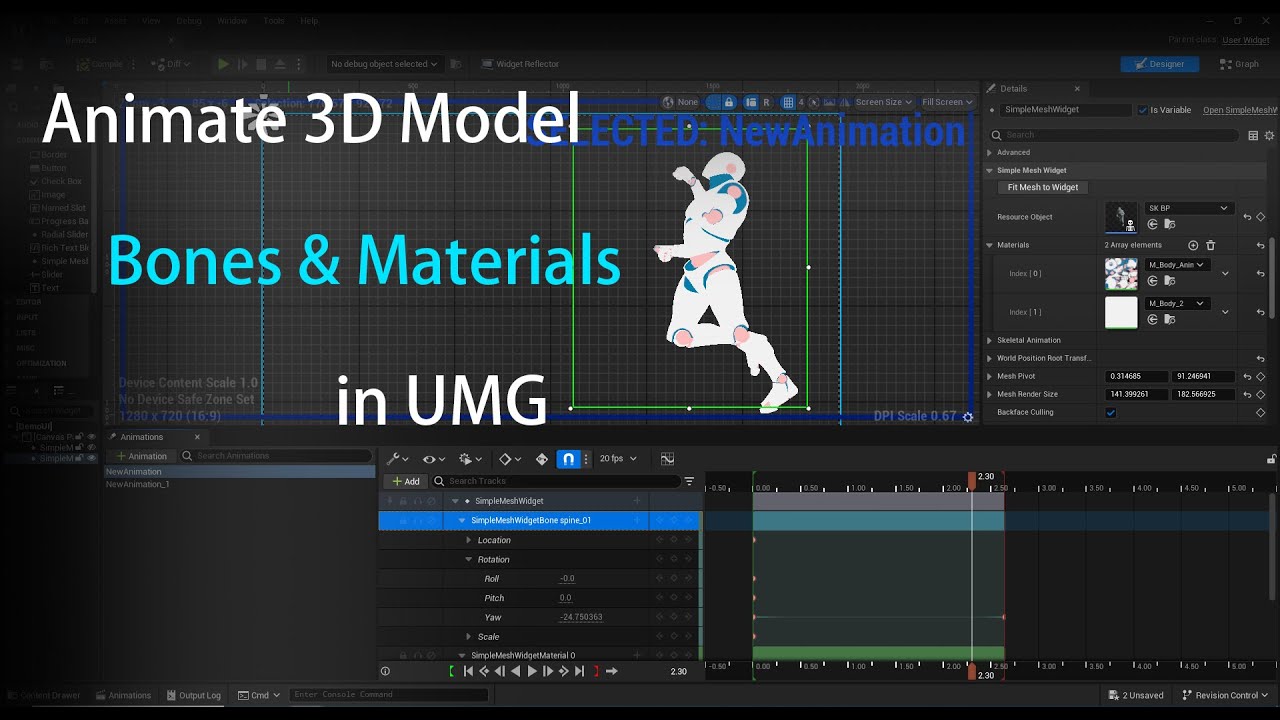This screenshot has width=1280, height=720.
Task: Open the Help menu
Action: click(x=309, y=21)
